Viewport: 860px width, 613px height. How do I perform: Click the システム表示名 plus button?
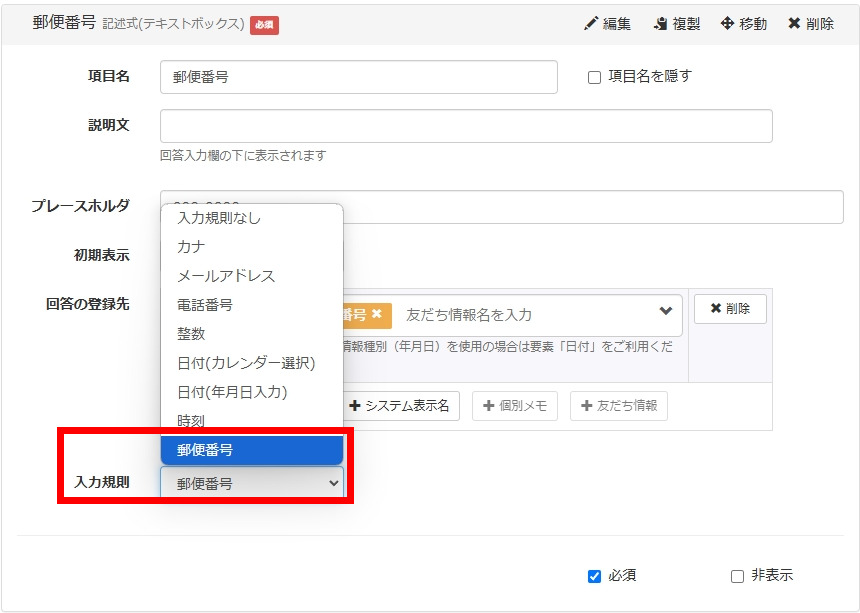[398, 406]
